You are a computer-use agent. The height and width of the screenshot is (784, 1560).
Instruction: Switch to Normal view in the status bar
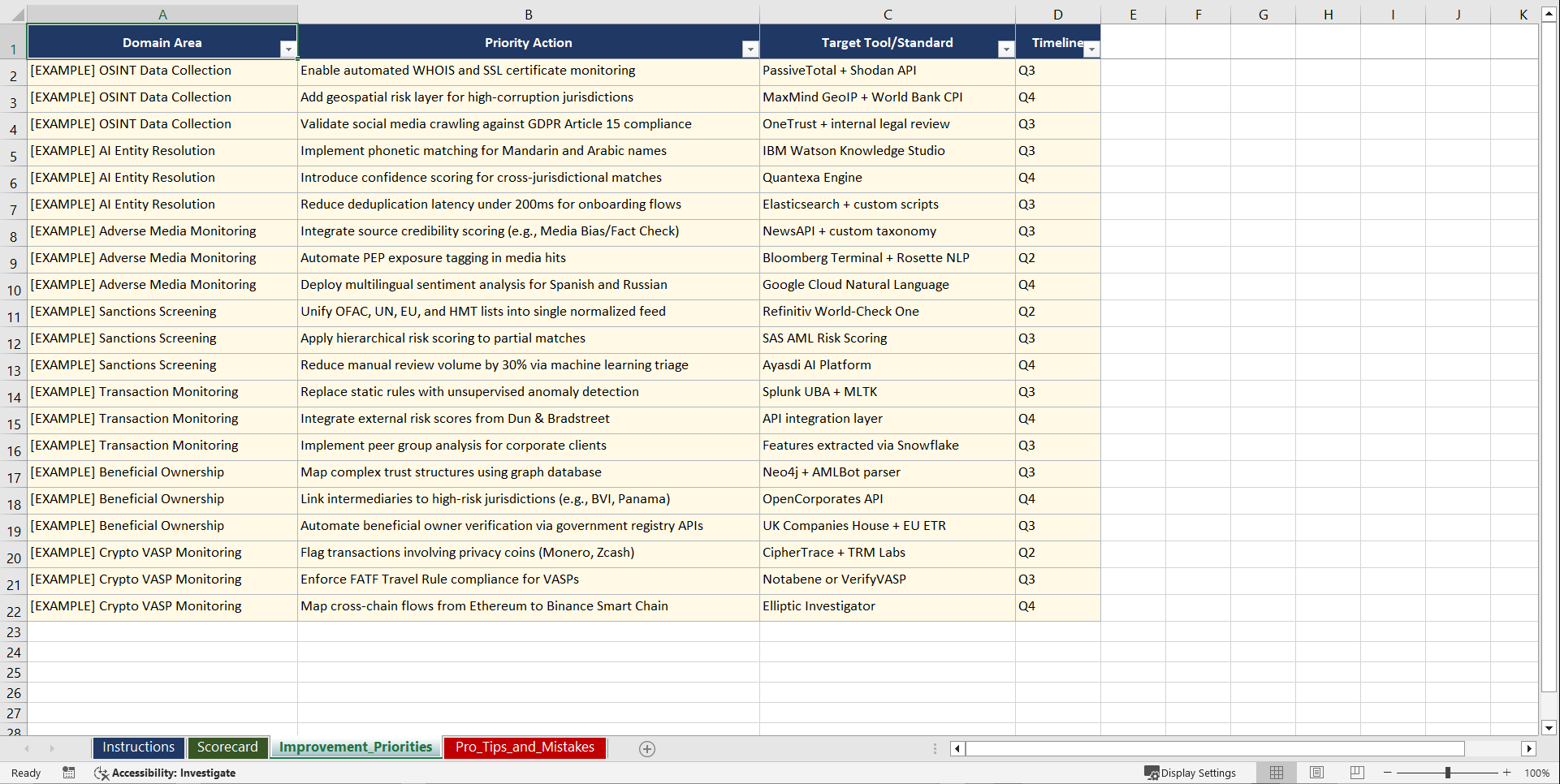(1276, 773)
